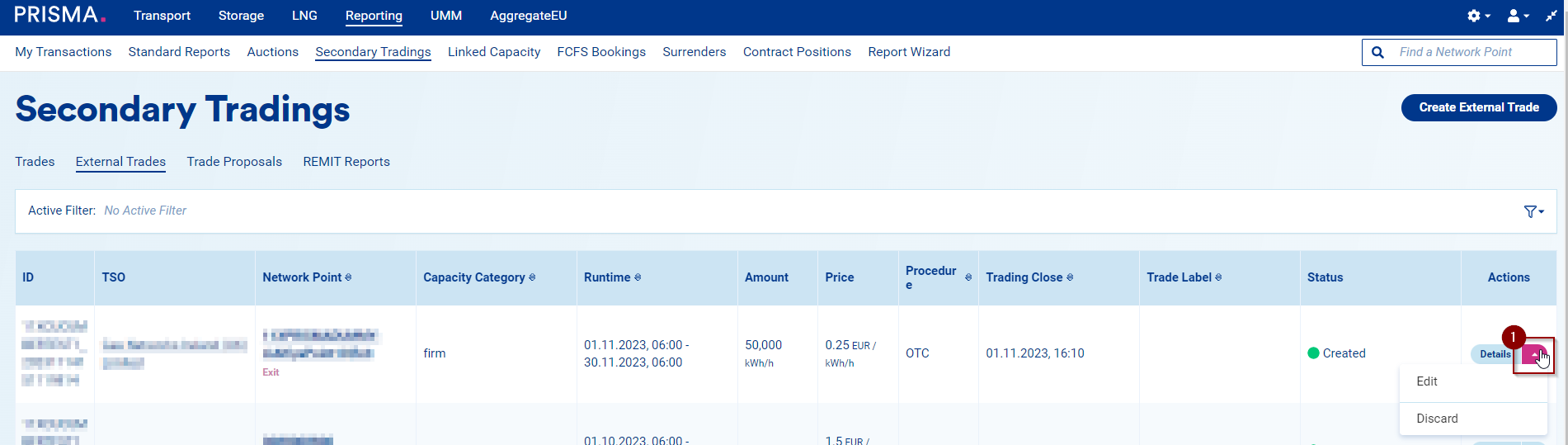This screenshot has width=1568, height=445.
Task: Sort by Network Point column
Action: point(348,277)
